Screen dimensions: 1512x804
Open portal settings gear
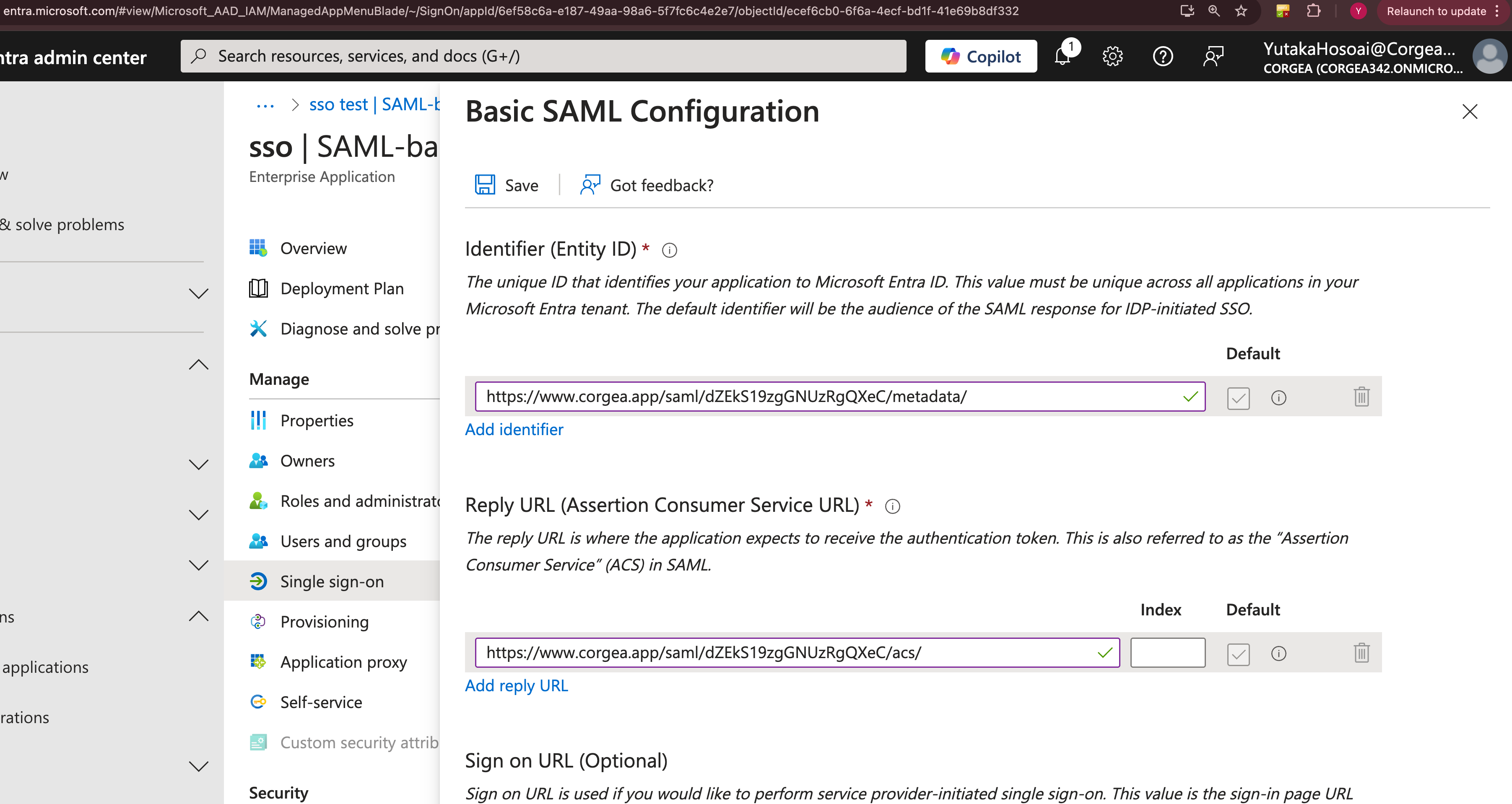coord(1112,56)
